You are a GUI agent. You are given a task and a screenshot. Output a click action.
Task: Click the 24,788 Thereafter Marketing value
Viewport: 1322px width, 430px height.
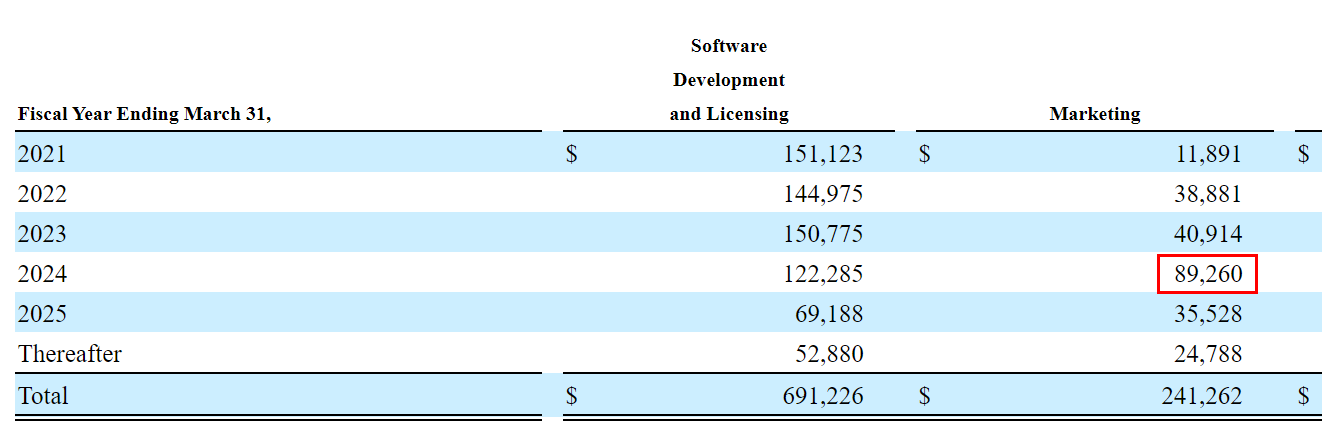(x=1207, y=354)
